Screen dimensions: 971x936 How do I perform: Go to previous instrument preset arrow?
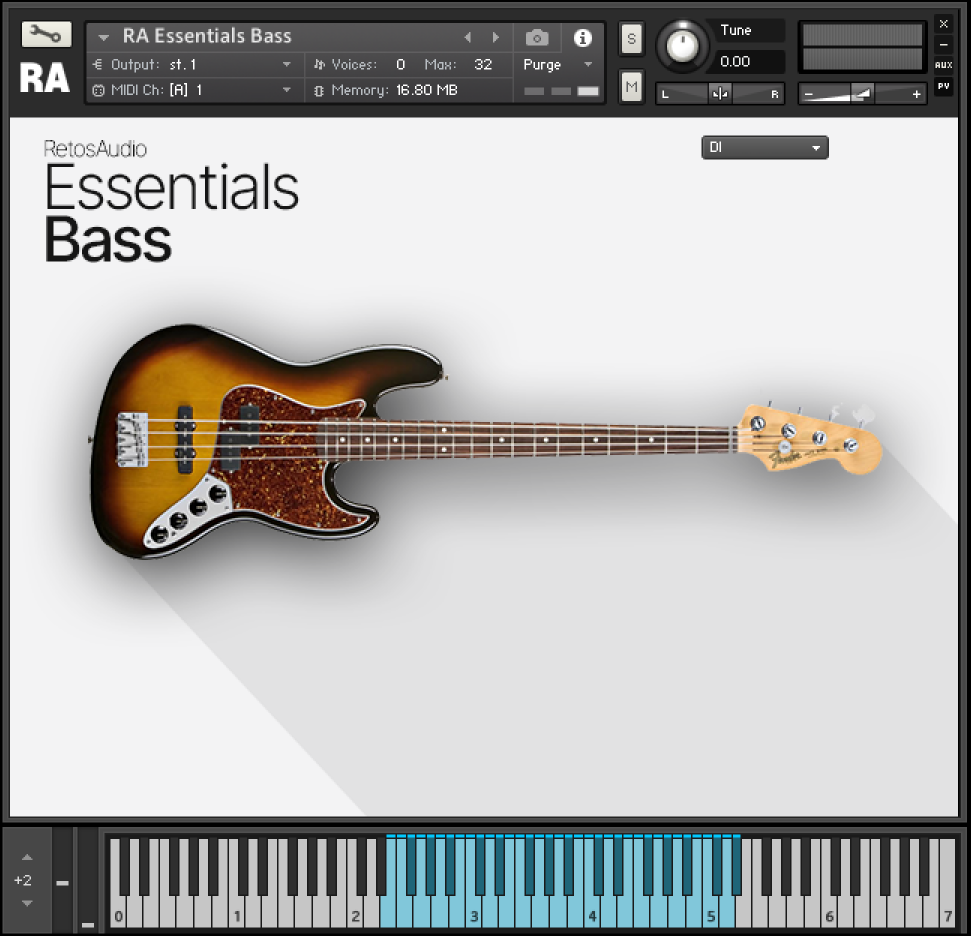click(467, 38)
